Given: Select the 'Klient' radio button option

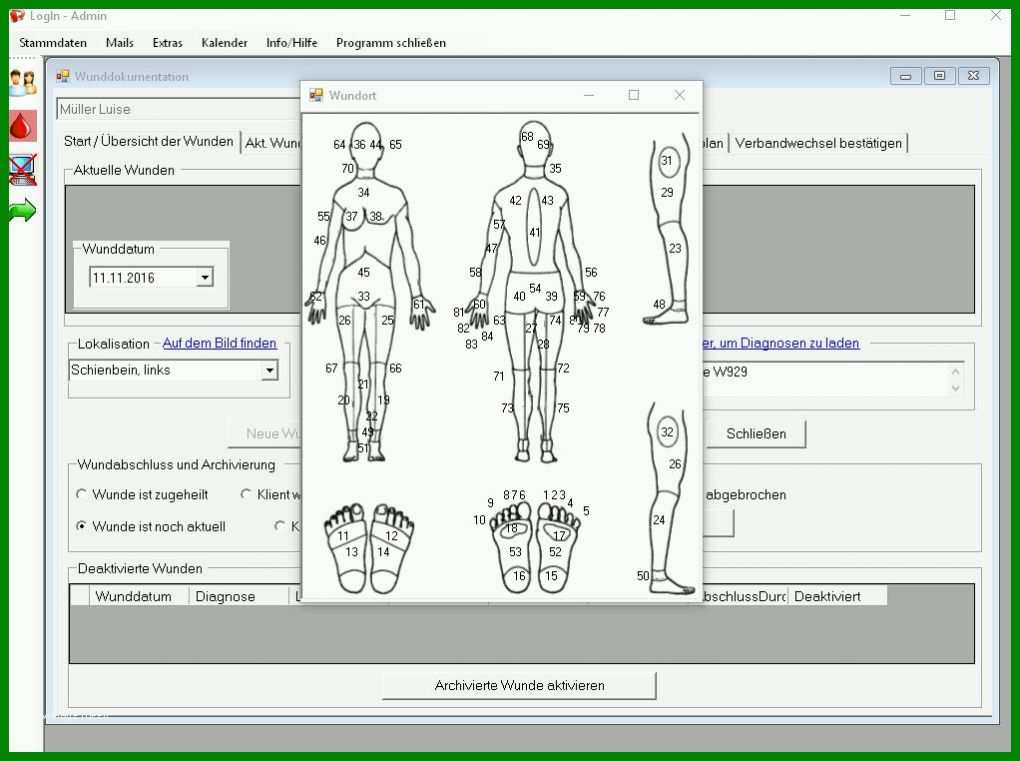Looking at the screenshot, I should tap(246, 494).
